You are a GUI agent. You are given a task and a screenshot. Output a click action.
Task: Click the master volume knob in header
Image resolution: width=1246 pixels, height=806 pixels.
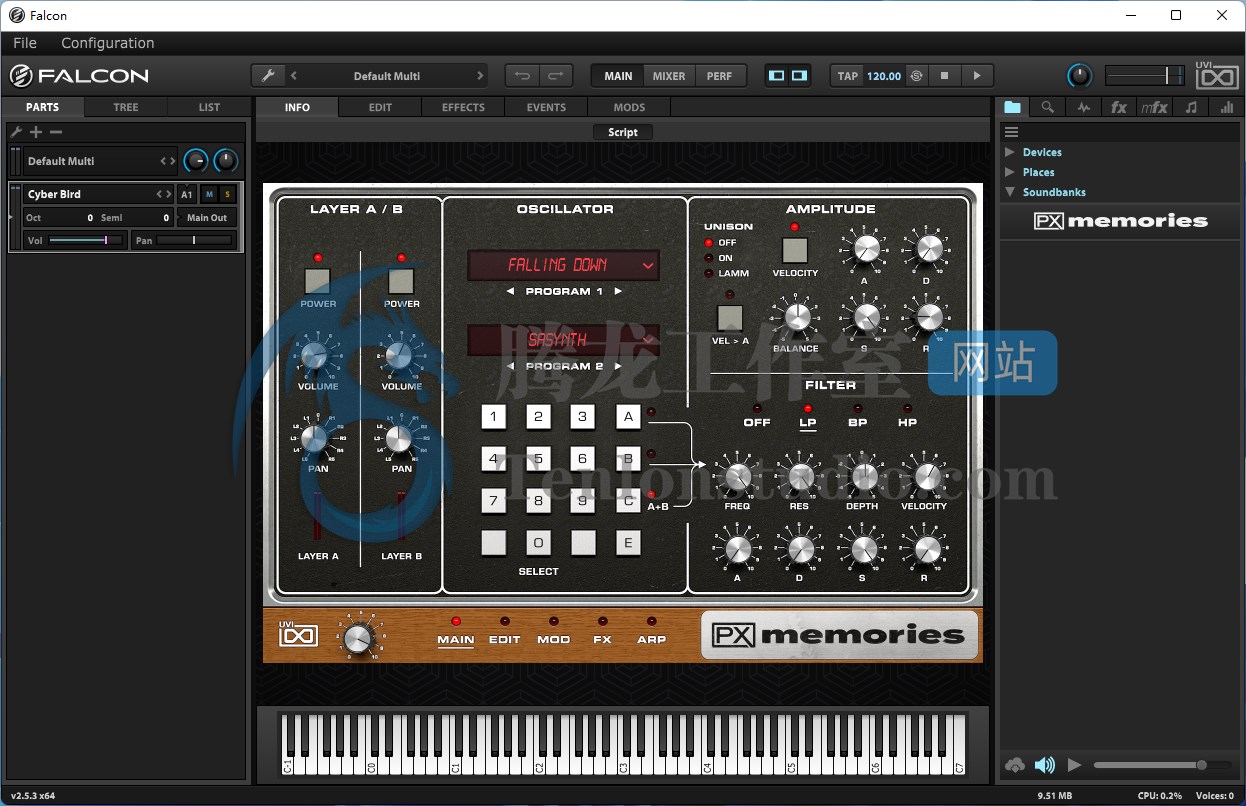pyautogui.click(x=1080, y=76)
